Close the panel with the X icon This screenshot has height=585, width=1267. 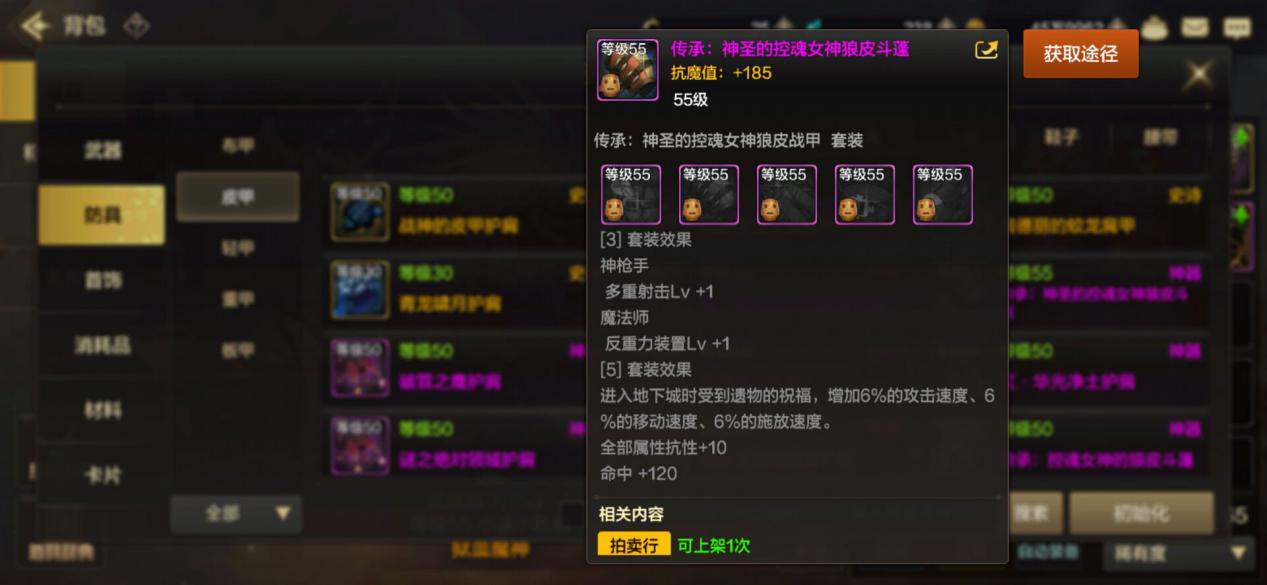(1198, 73)
